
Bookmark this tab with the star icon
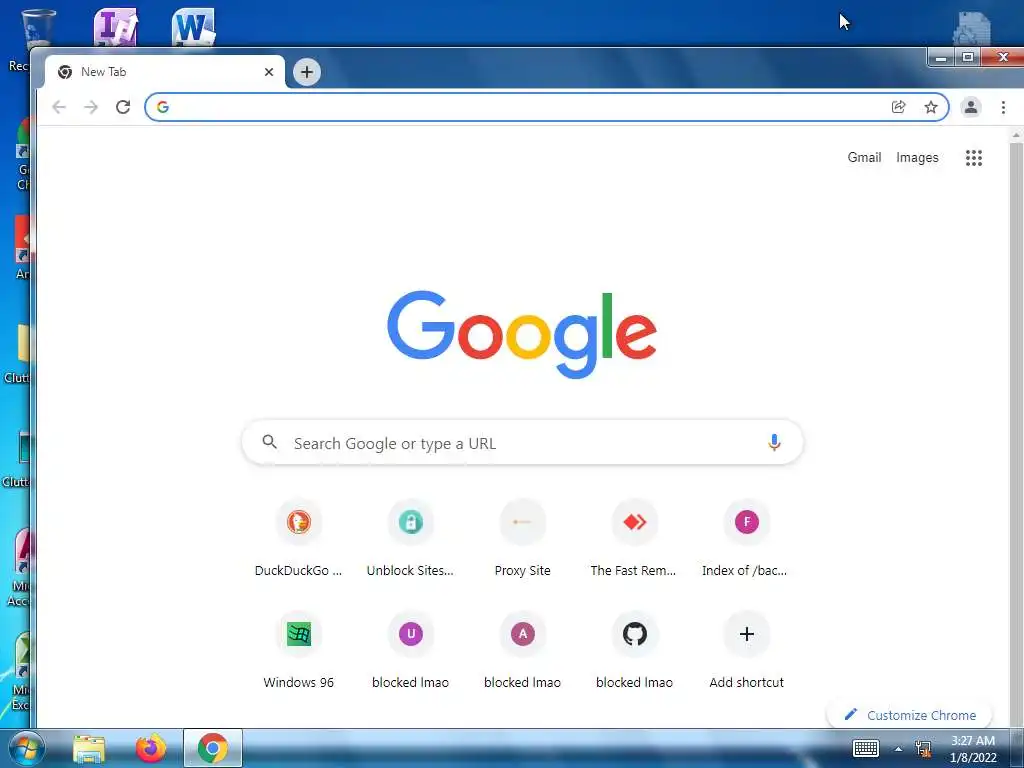[x=931, y=107]
